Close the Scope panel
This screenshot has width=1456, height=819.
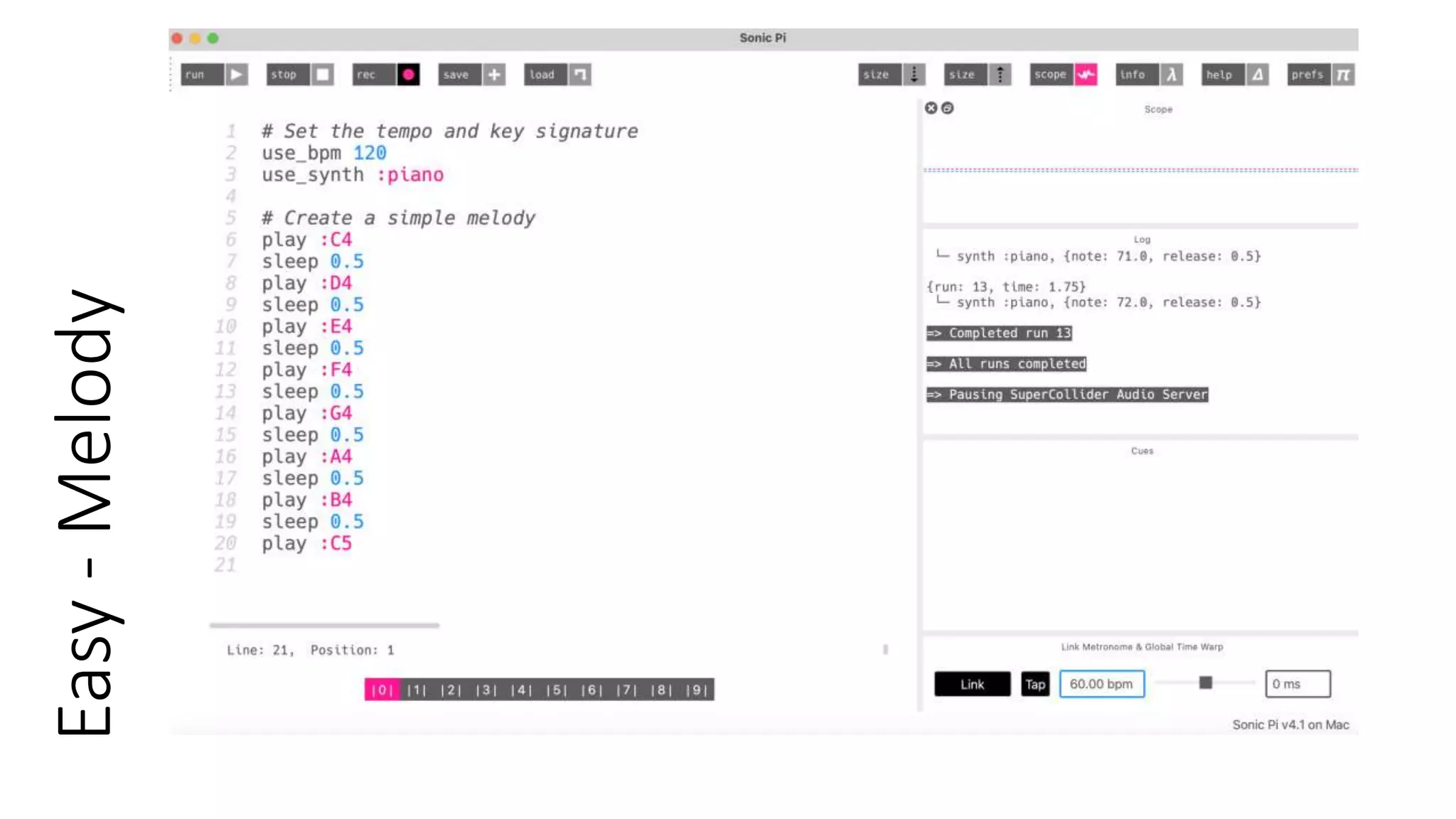(931, 108)
